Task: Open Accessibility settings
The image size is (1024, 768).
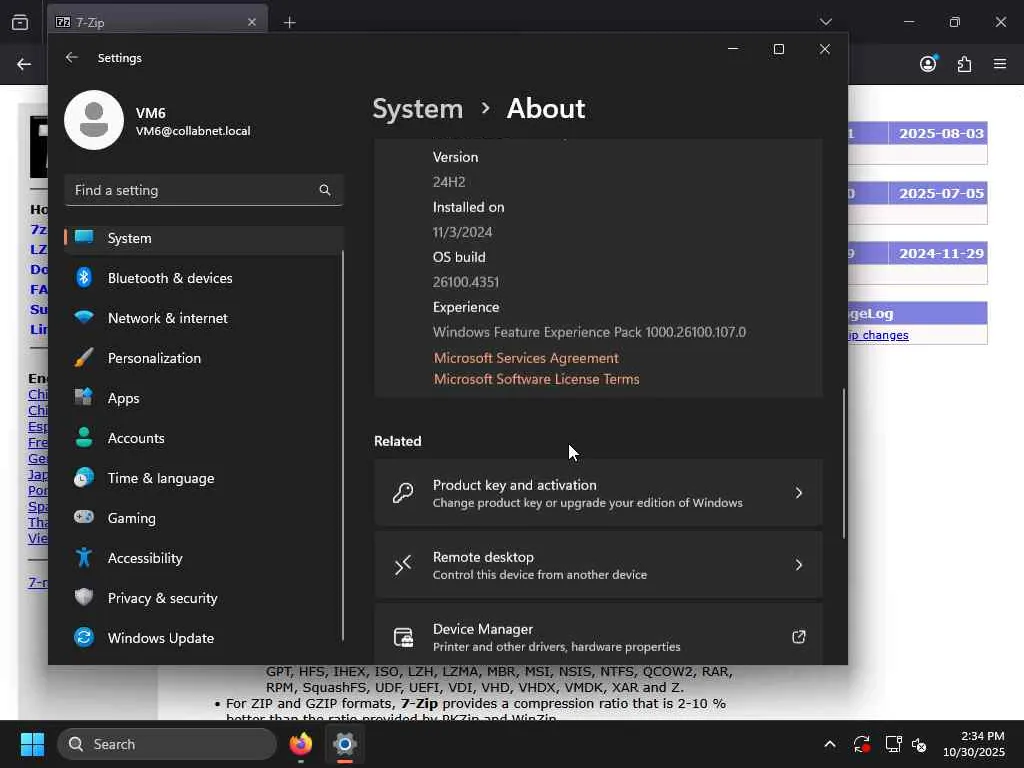Action: pos(204,558)
